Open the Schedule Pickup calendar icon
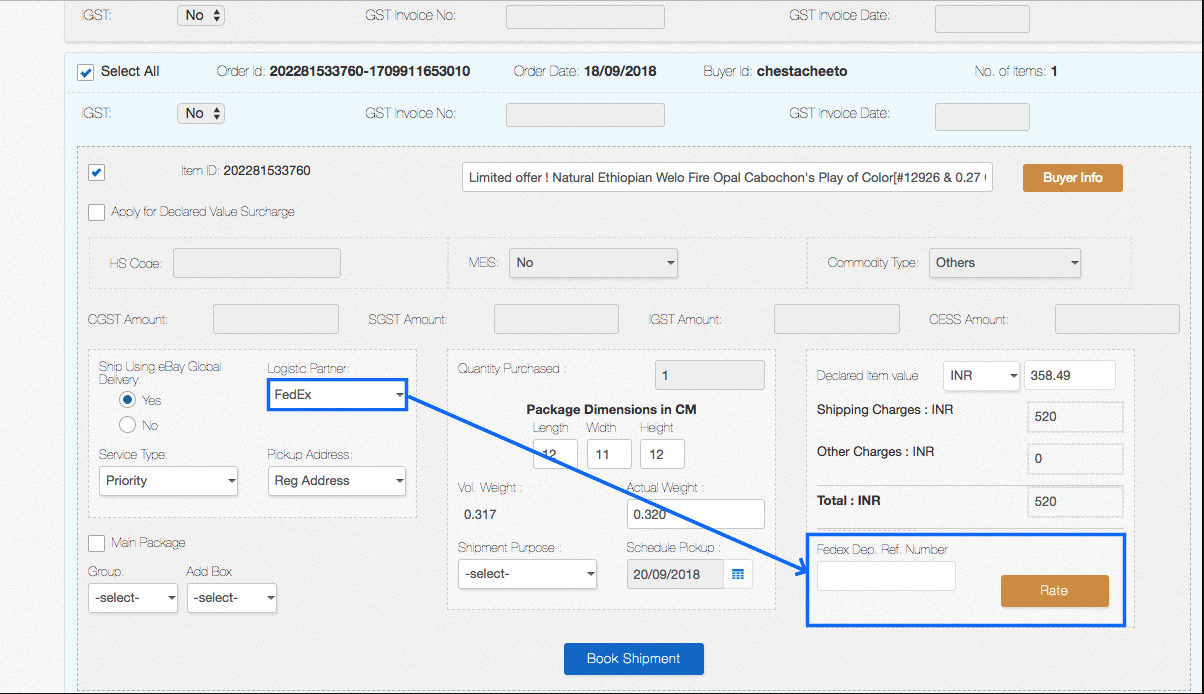The width and height of the screenshot is (1204, 694). click(738, 574)
